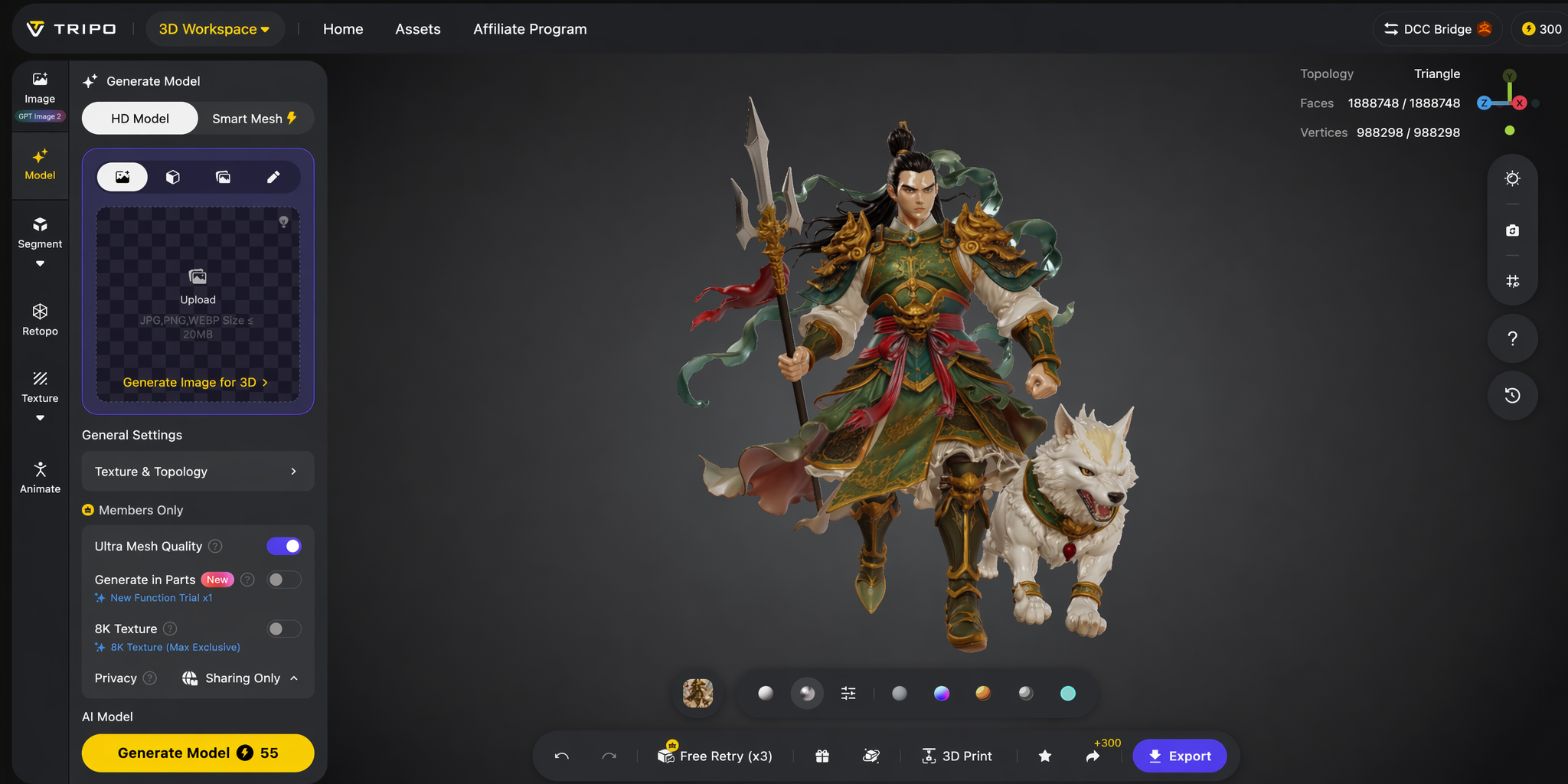This screenshot has width=1568, height=784.
Task: Toggle the grid display icon
Action: click(1512, 281)
